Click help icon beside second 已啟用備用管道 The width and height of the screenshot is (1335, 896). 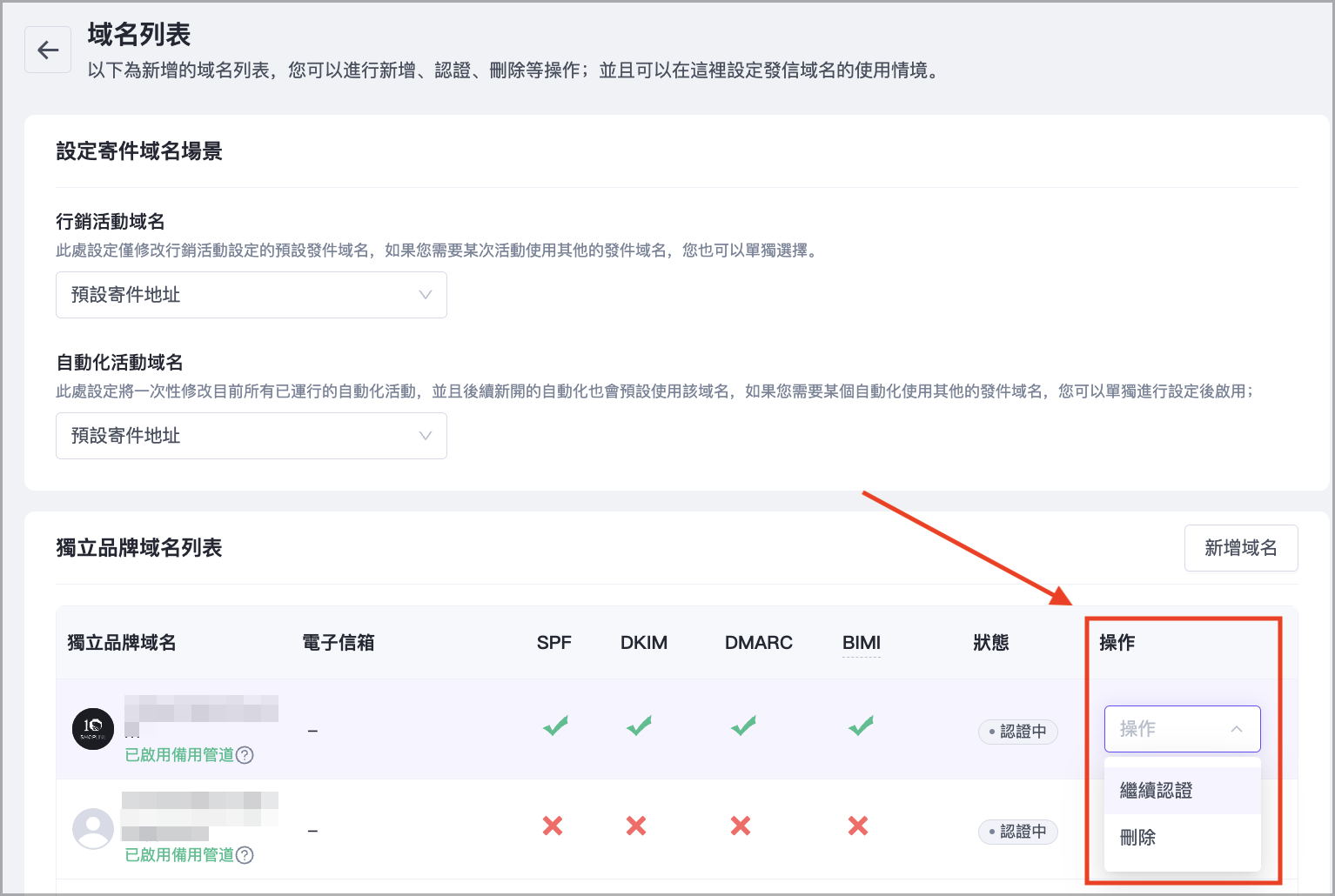click(245, 855)
